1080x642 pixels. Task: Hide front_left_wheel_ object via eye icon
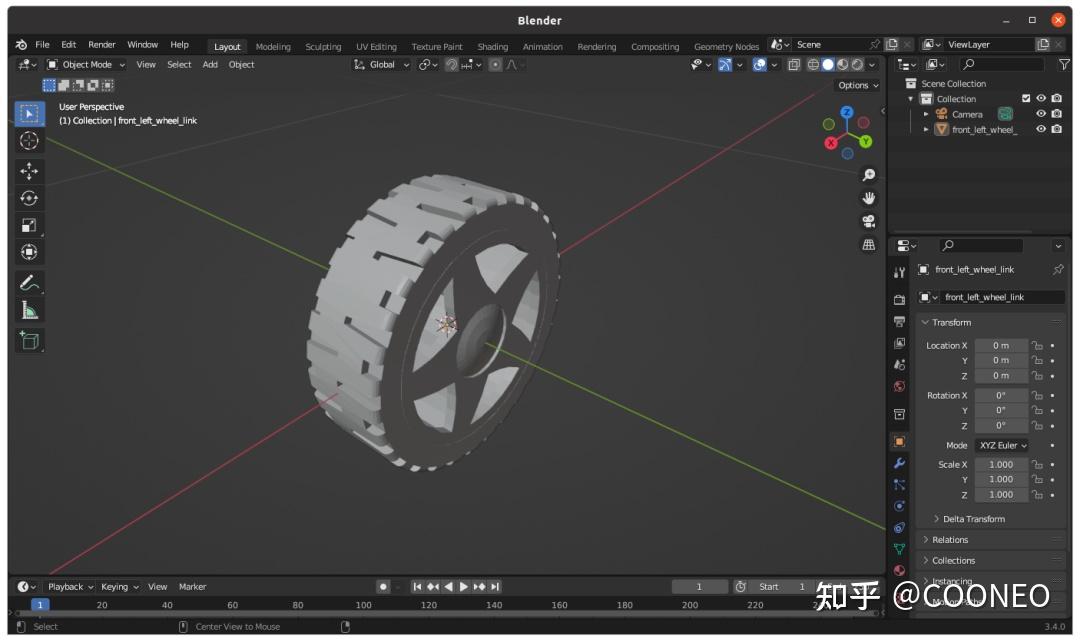pyautogui.click(x=1041, y=129)
